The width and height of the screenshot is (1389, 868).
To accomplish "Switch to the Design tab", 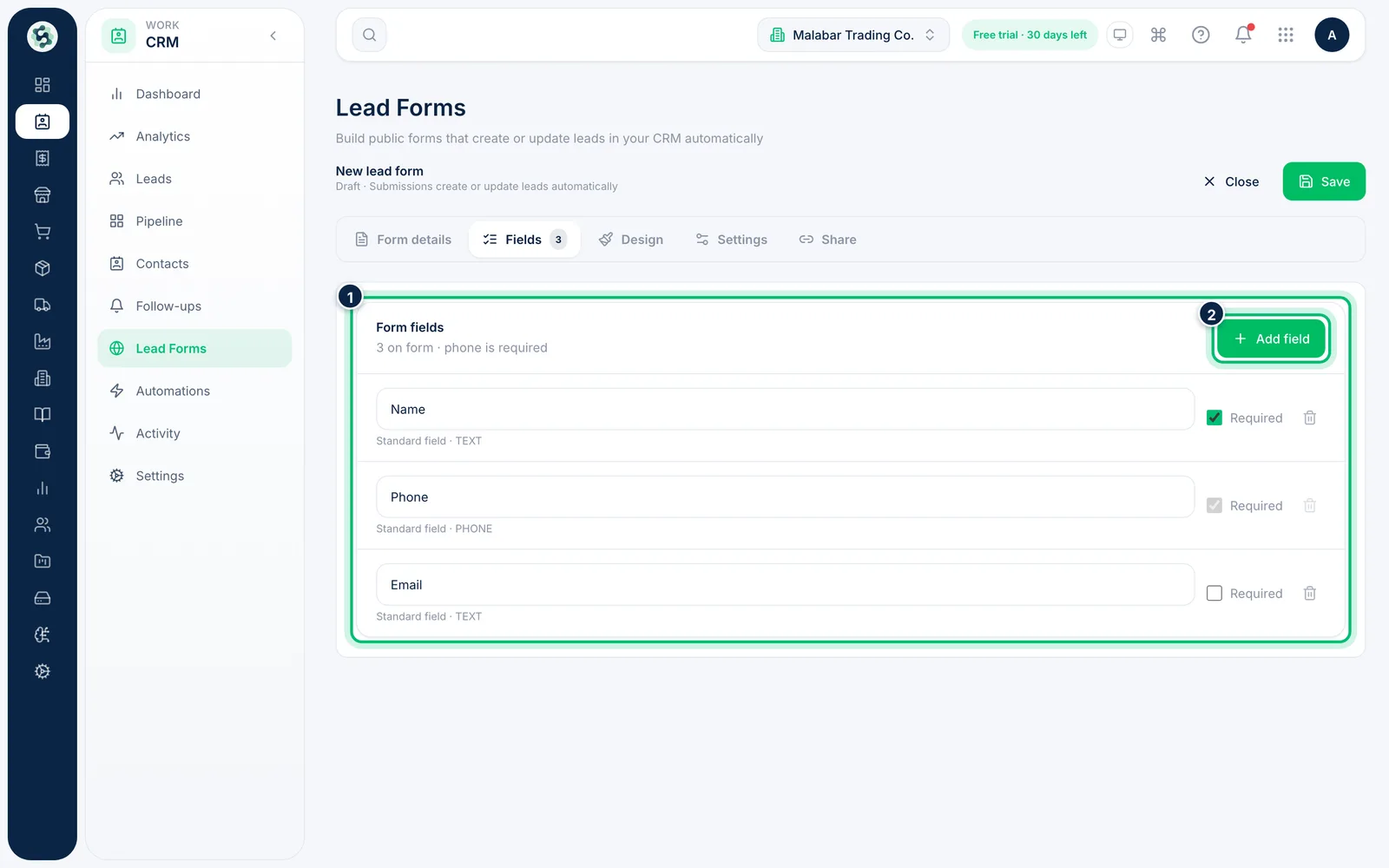I will [631, 240].
